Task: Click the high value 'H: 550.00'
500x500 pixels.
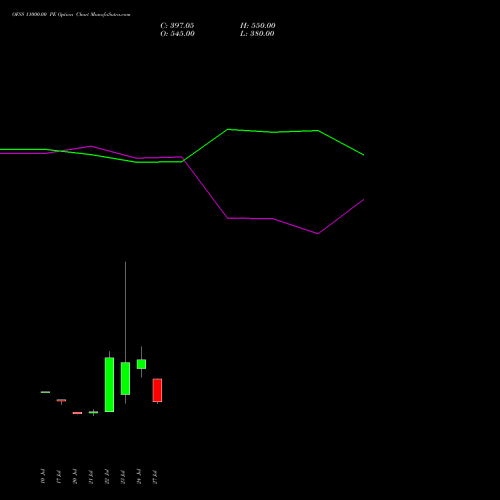Action: 258,26
